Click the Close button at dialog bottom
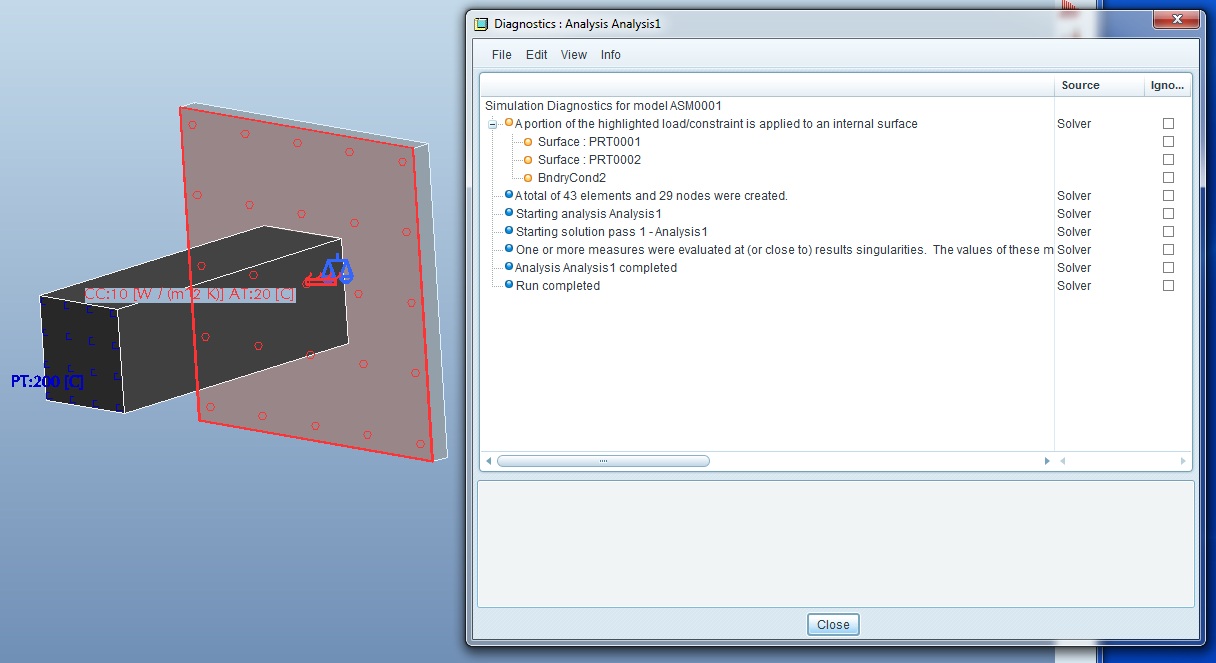1216x663 pixels. point(833,625)
